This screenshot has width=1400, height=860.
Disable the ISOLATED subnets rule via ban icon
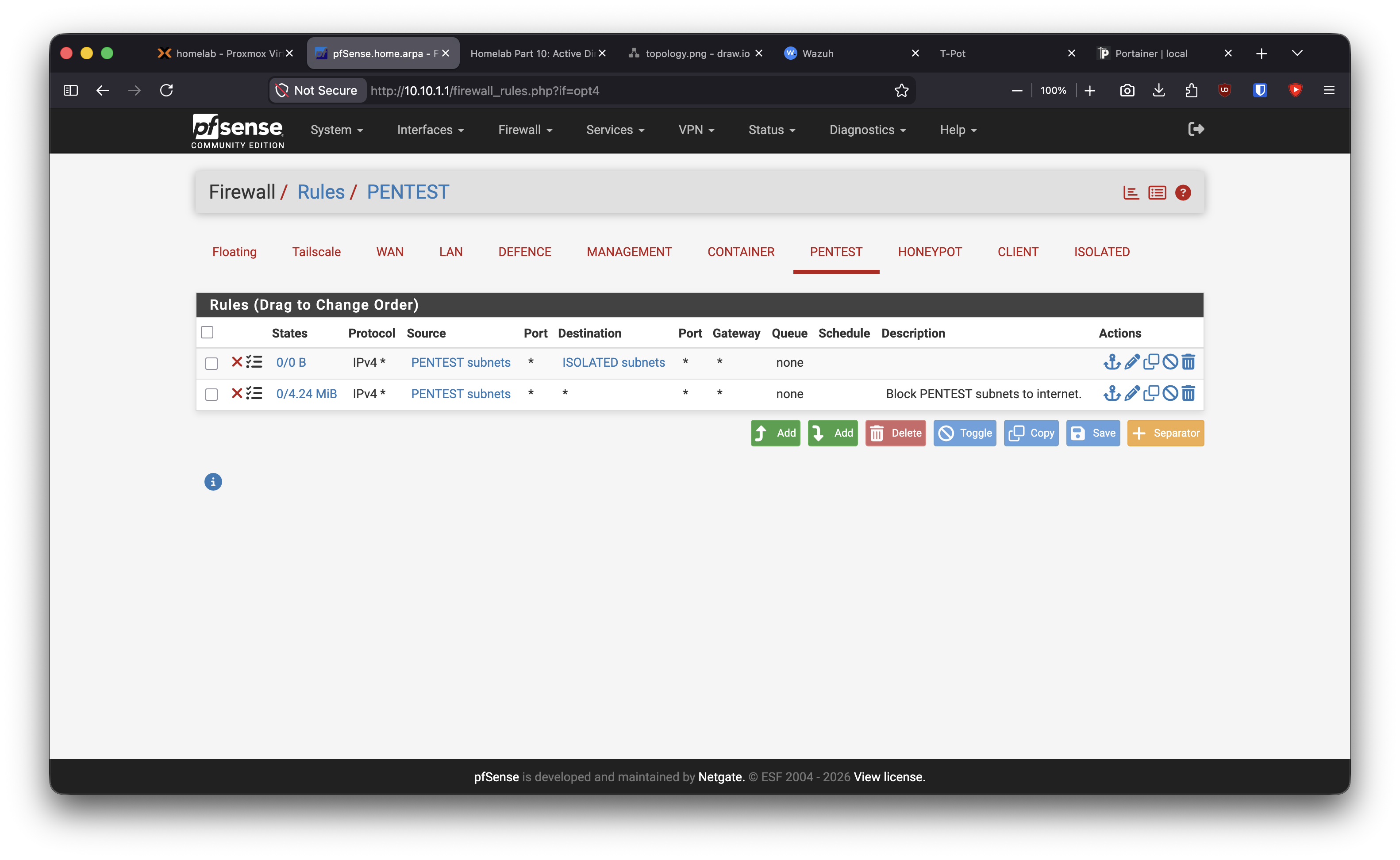click(x=1169, y=362)
